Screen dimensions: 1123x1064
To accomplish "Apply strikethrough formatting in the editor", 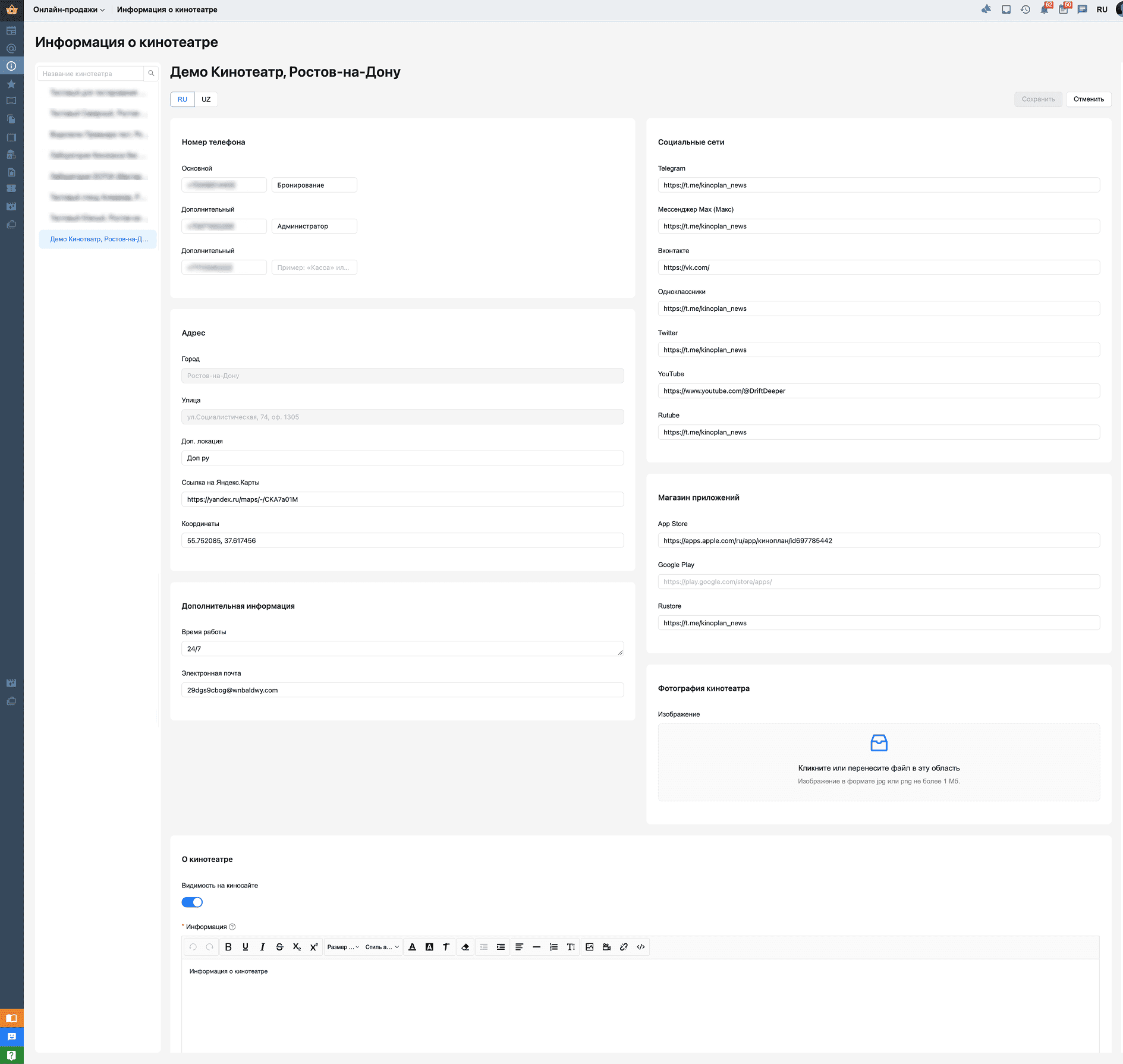I will [279, 947].
